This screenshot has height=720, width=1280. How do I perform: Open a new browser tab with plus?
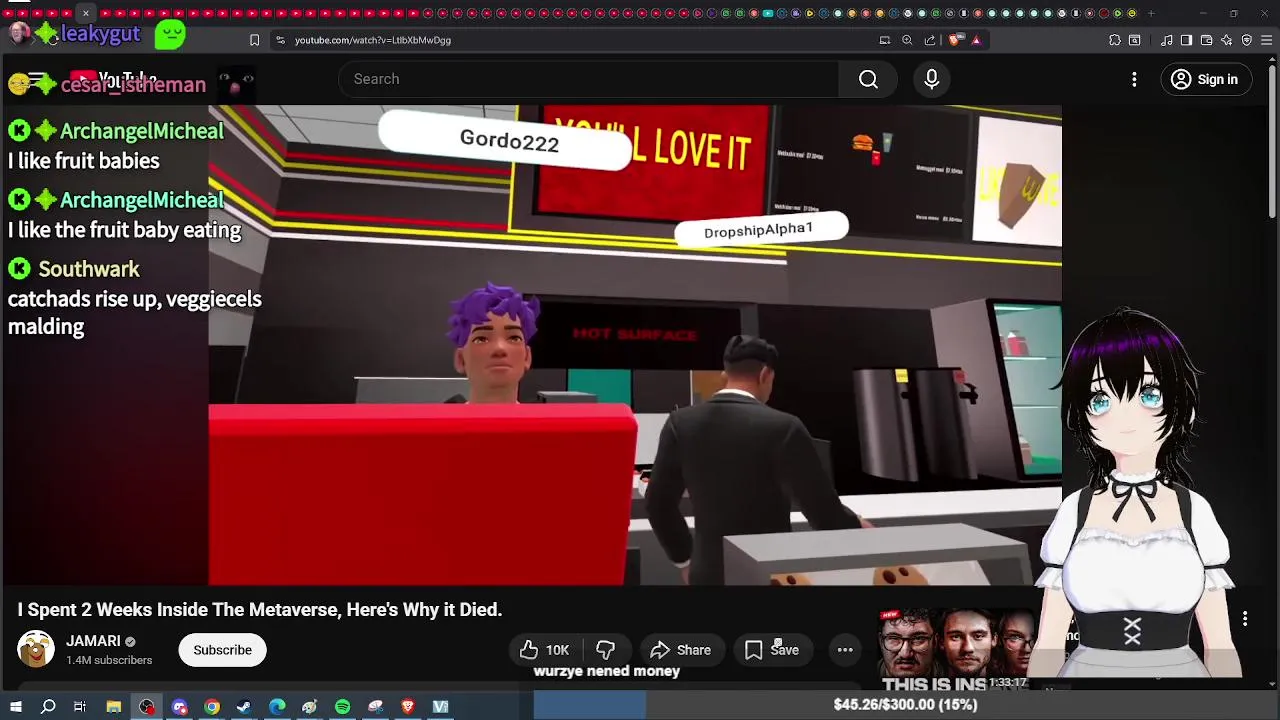[1151, 13]
